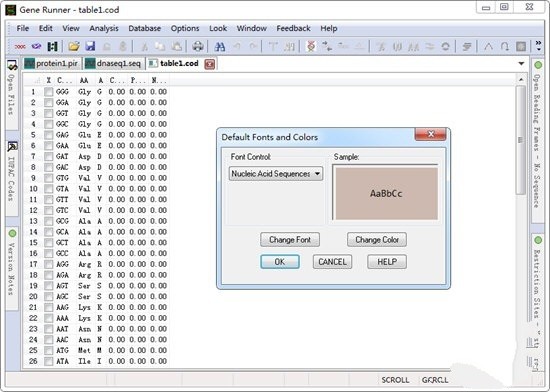Check the box for codon AGG

[x=49, y=264]
